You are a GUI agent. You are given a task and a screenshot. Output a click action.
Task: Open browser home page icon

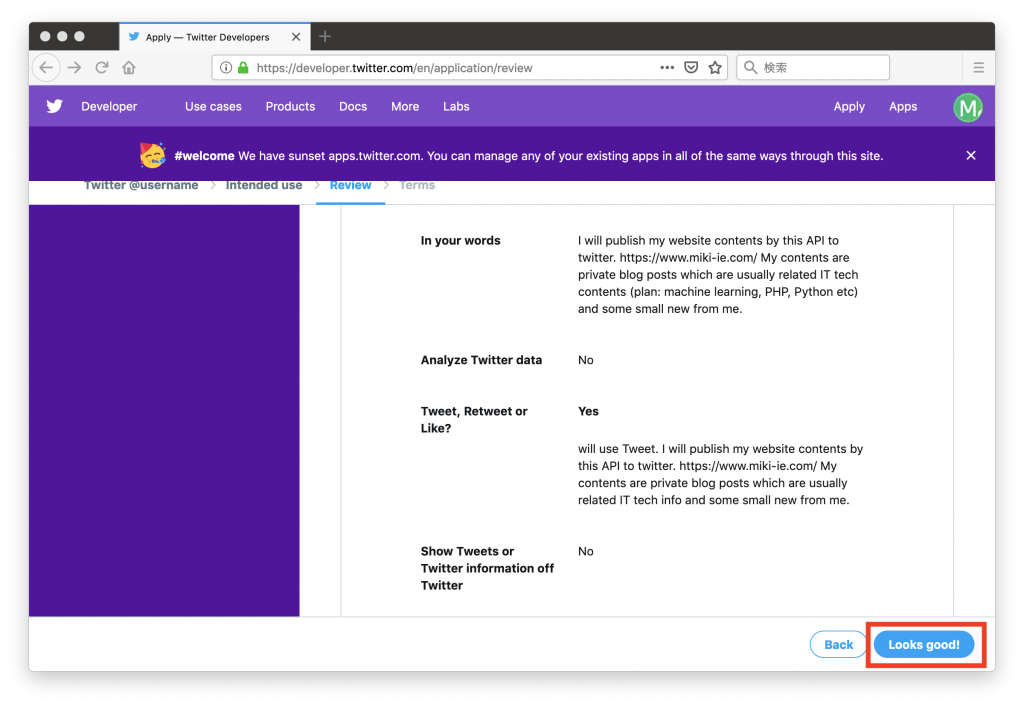point(129,68)
